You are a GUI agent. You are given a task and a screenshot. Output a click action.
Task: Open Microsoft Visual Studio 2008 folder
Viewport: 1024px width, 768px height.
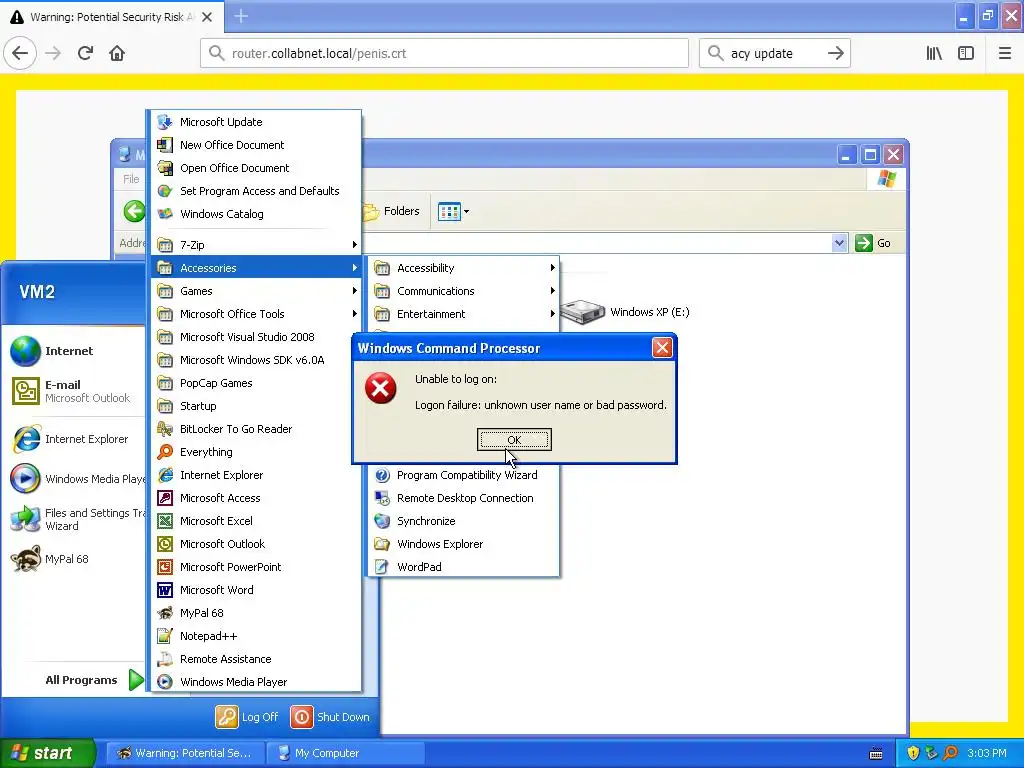(x=256, y=337)
